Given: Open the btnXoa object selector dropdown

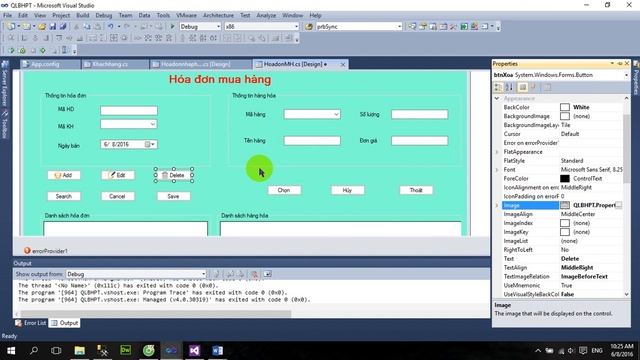Looking at the screenshot, I should click(626, 75).
